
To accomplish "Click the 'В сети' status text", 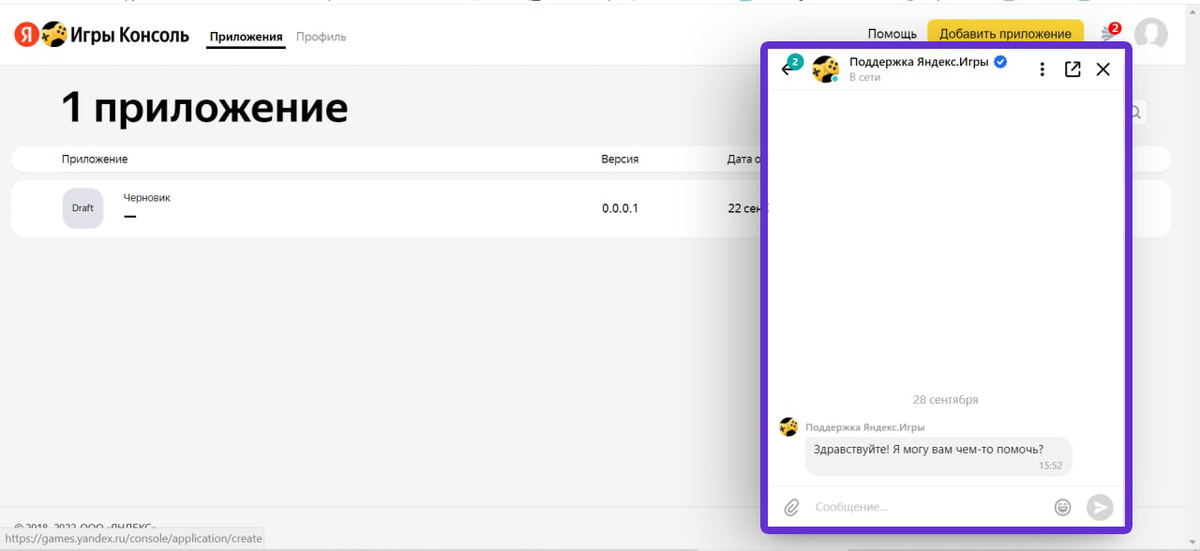I will click(x=865, y=77).
